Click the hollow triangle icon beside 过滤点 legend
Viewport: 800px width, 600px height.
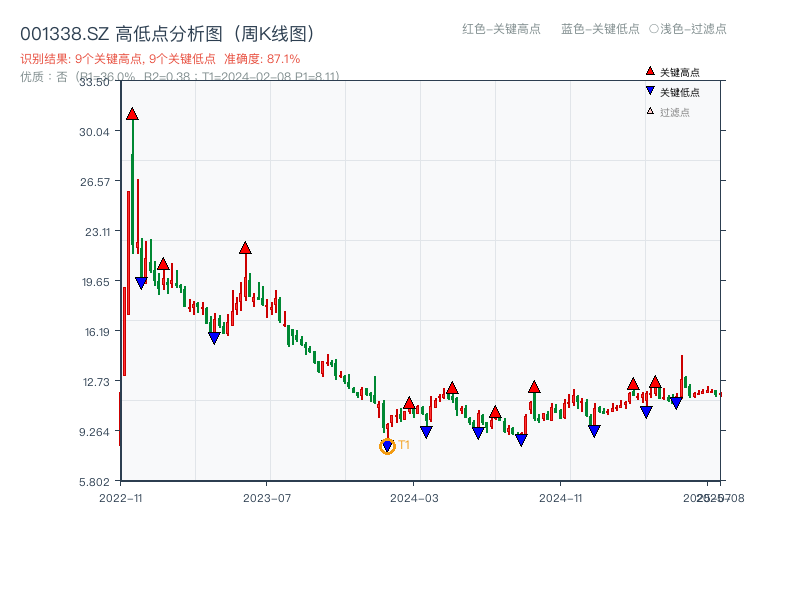tap(650, 109)
